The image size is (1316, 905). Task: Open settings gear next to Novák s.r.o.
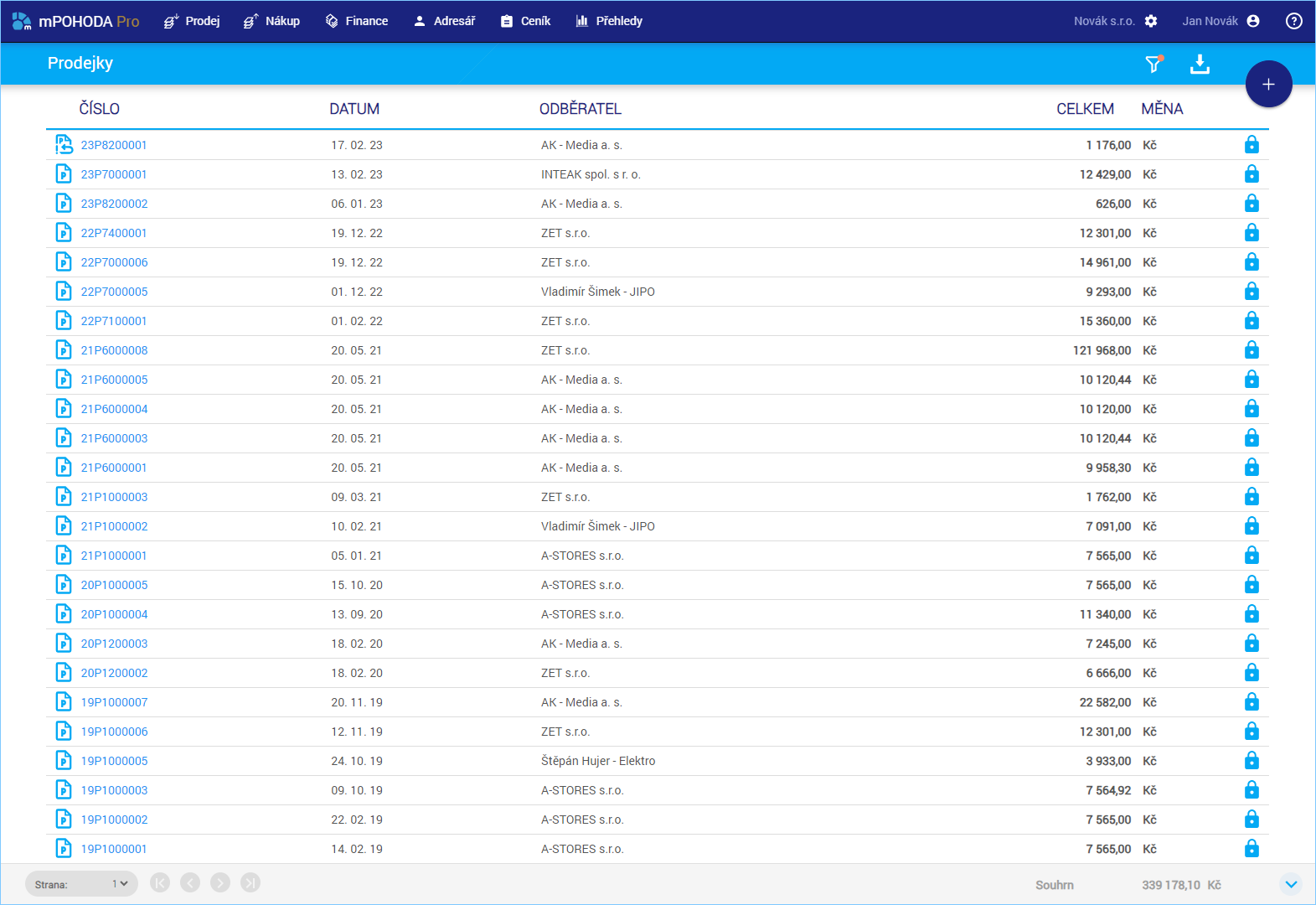point(1151,21)
